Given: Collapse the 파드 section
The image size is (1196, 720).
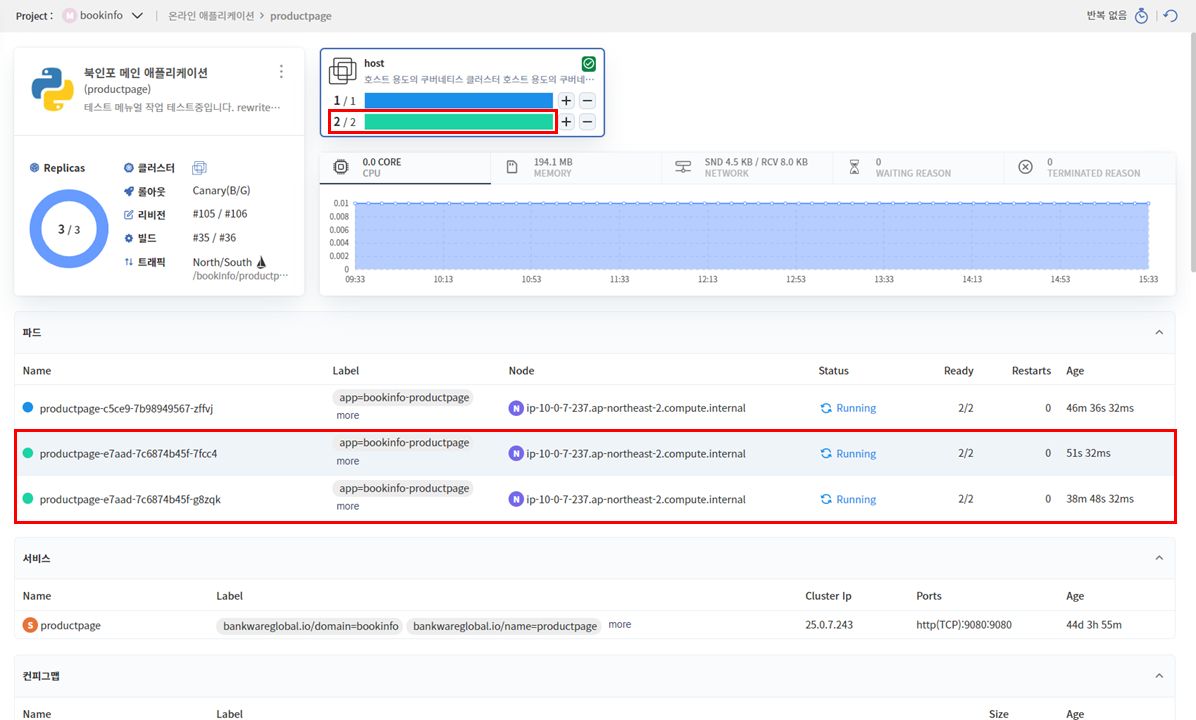Looking at the screenshot, I should click(1159, 333).
